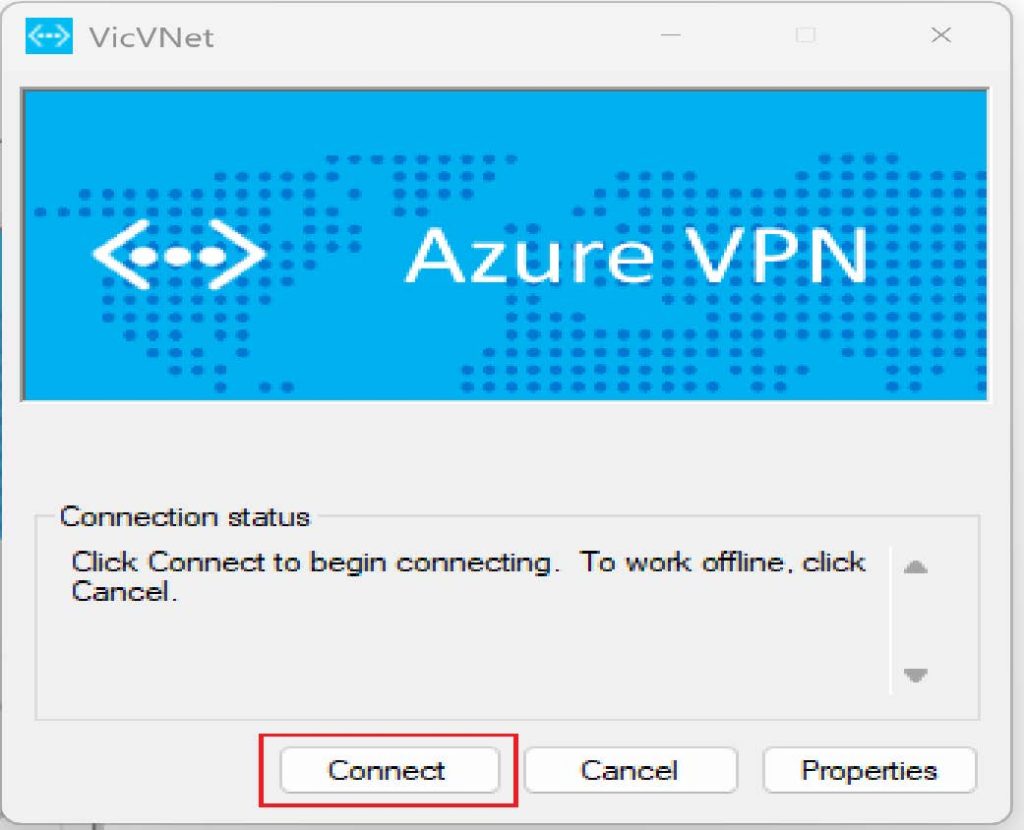Click blank area between banner and status box

pos(500,450)
